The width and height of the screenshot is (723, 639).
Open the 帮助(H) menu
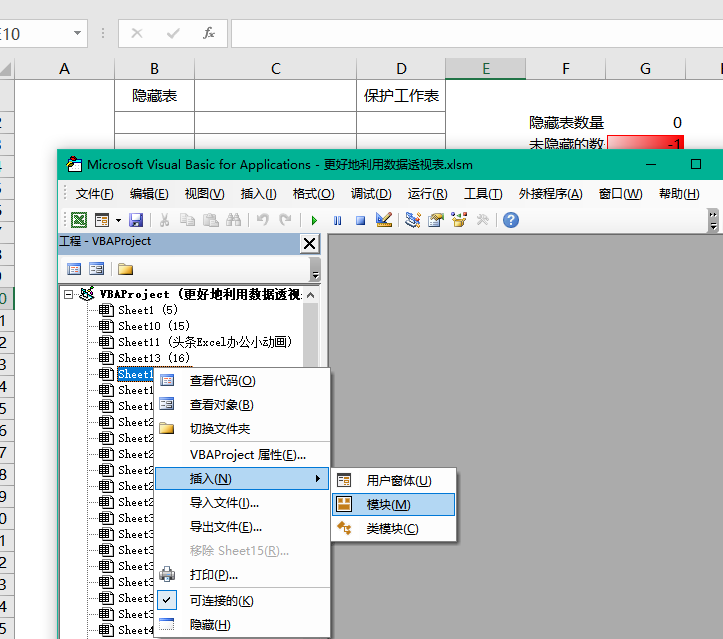click(x=679, y=194)
